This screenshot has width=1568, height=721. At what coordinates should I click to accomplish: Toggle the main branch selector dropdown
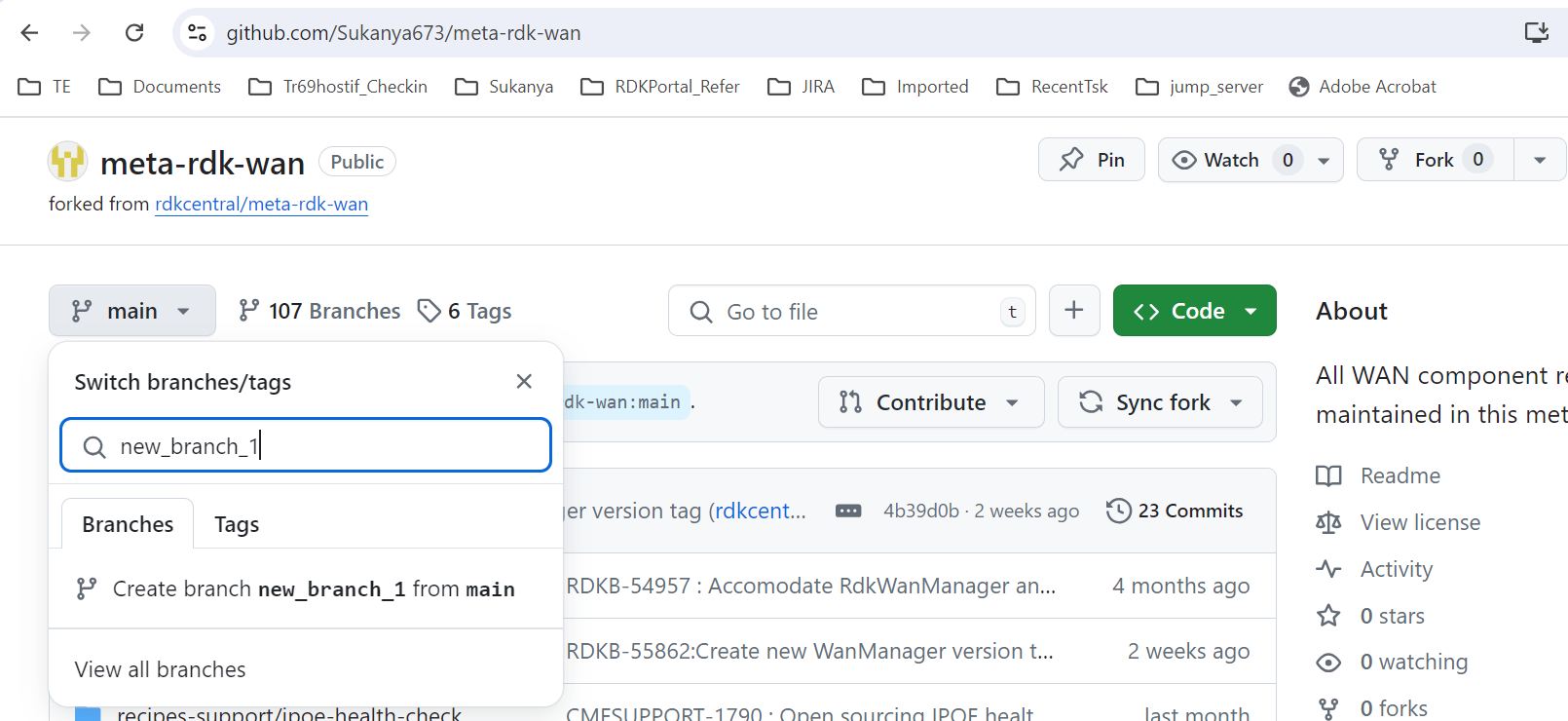132,311
